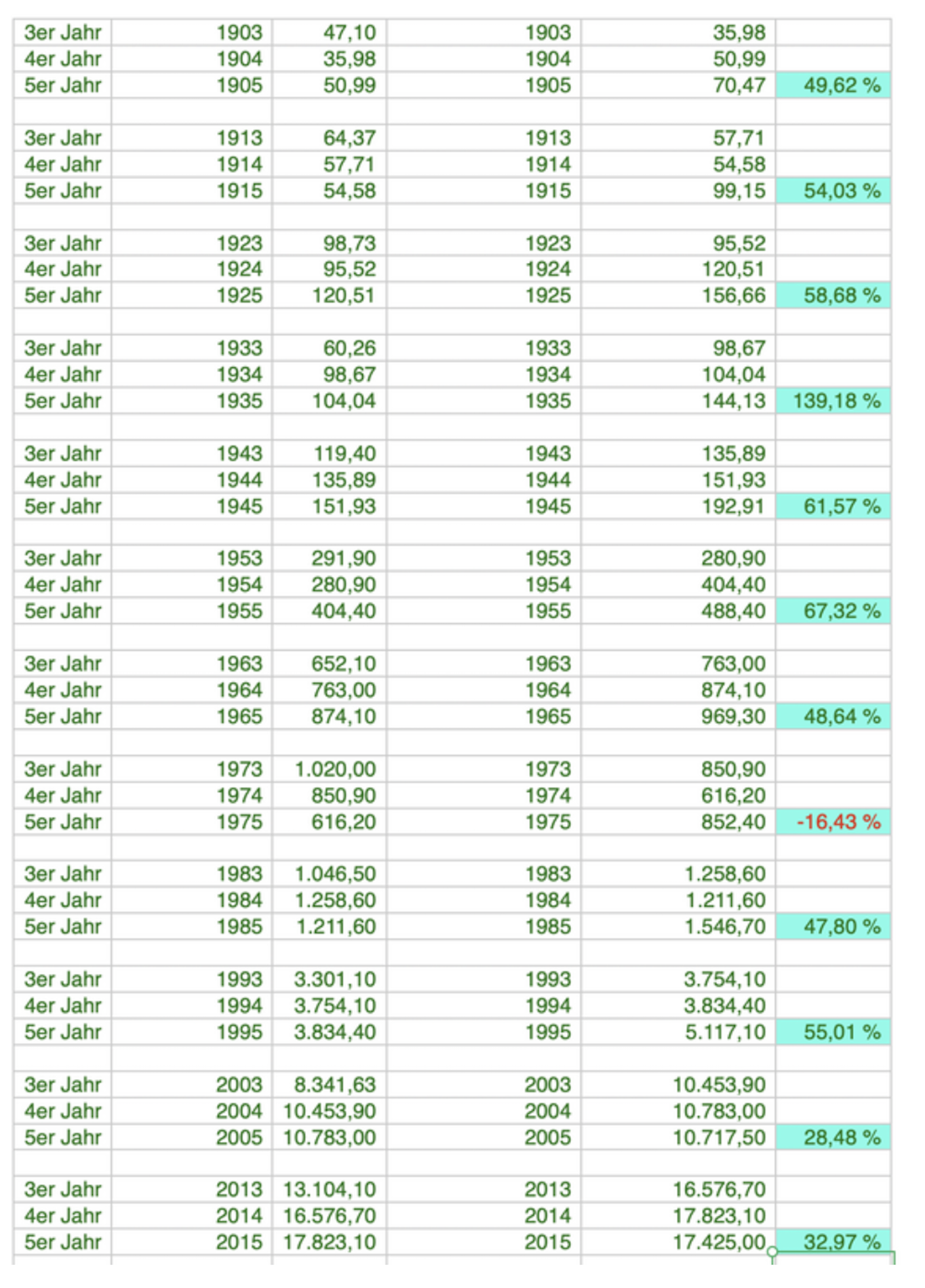Select the 58,68 % highlighted cell
The width and height of the screenshot is (925, 1288).
[x=833, y=296]
